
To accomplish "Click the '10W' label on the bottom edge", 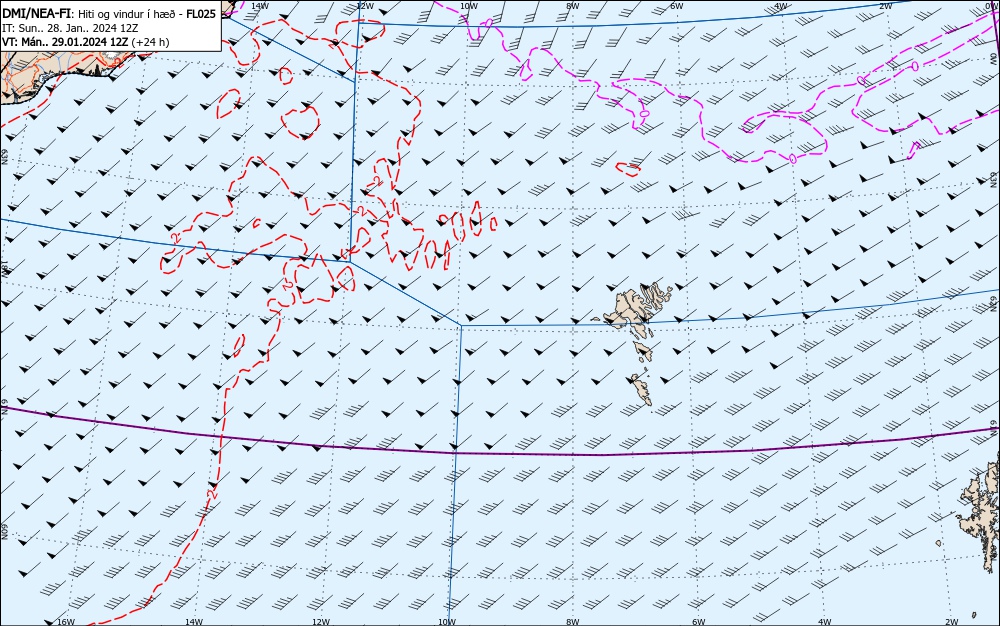I will [448, 622].
